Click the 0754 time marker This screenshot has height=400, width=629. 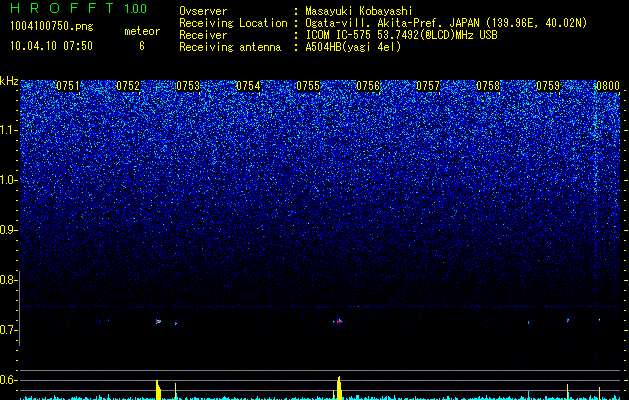[248, 86]
